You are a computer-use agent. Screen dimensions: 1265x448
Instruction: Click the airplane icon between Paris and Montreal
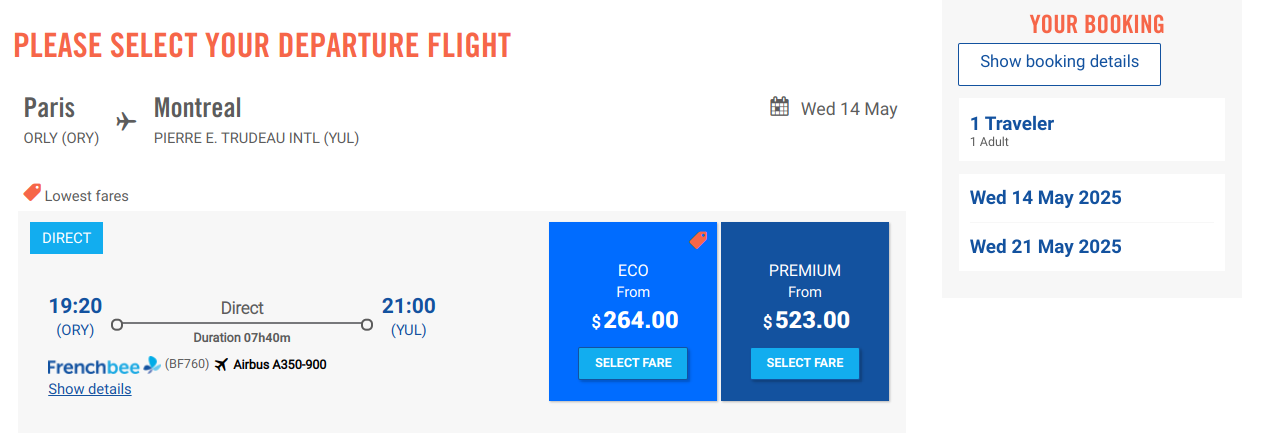[x=126, y=121]
